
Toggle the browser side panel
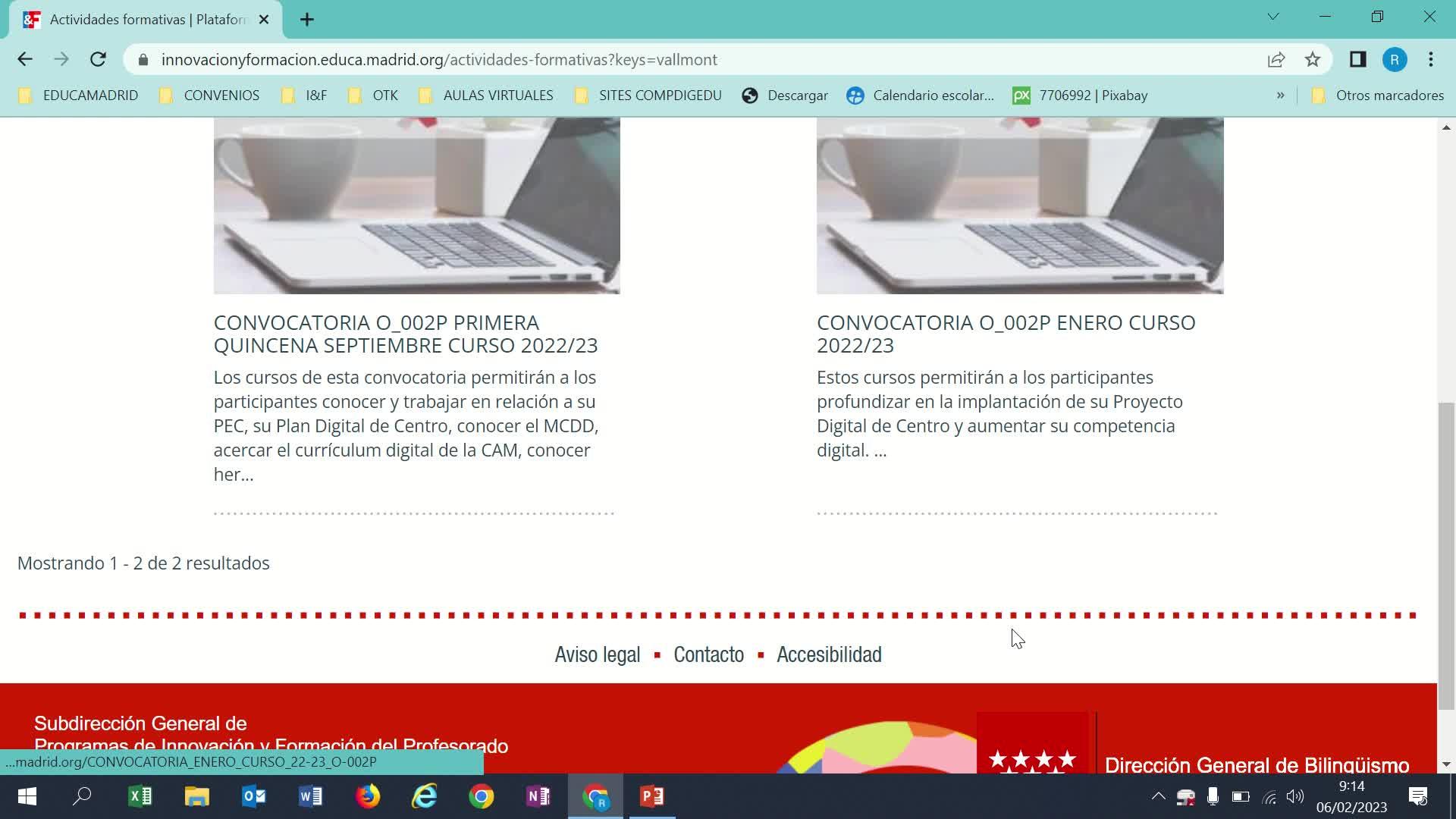point(1357,59)
